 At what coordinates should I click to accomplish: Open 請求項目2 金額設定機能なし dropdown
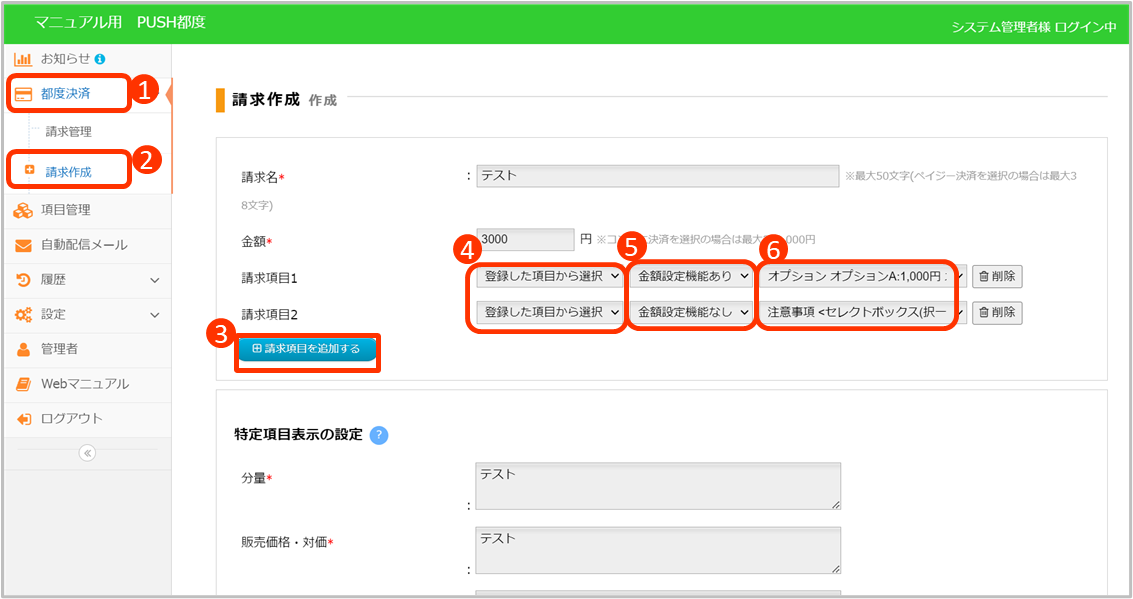click(693, 313)
